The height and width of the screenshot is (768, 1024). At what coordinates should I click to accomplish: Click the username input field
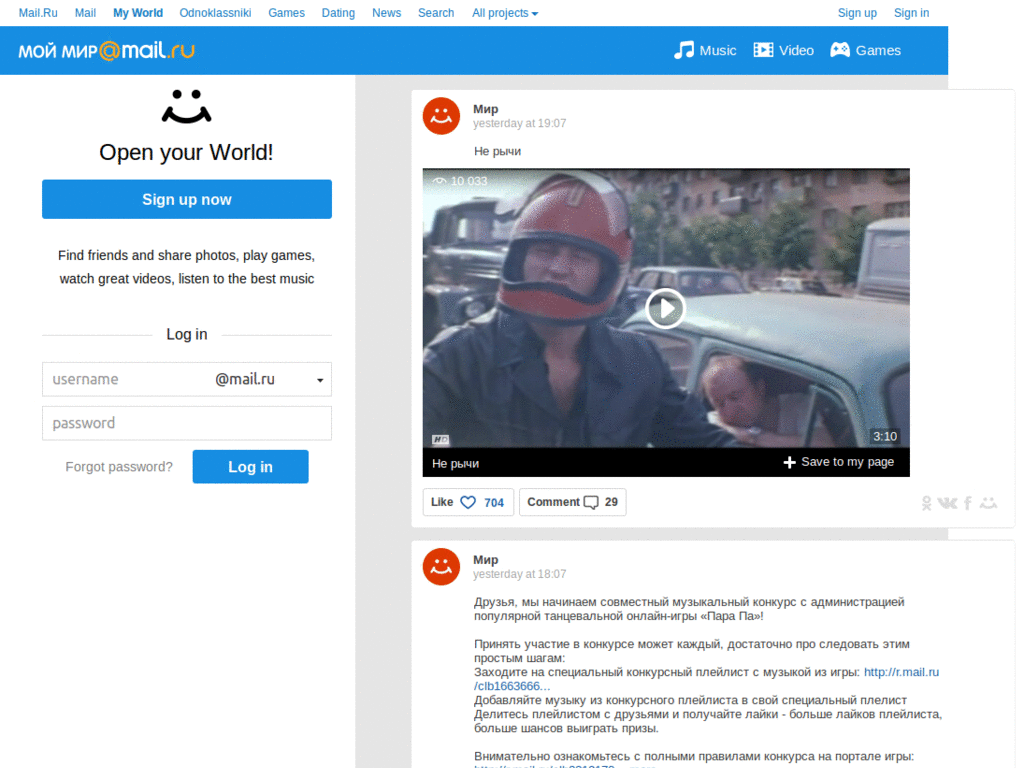tap(125, 380)
